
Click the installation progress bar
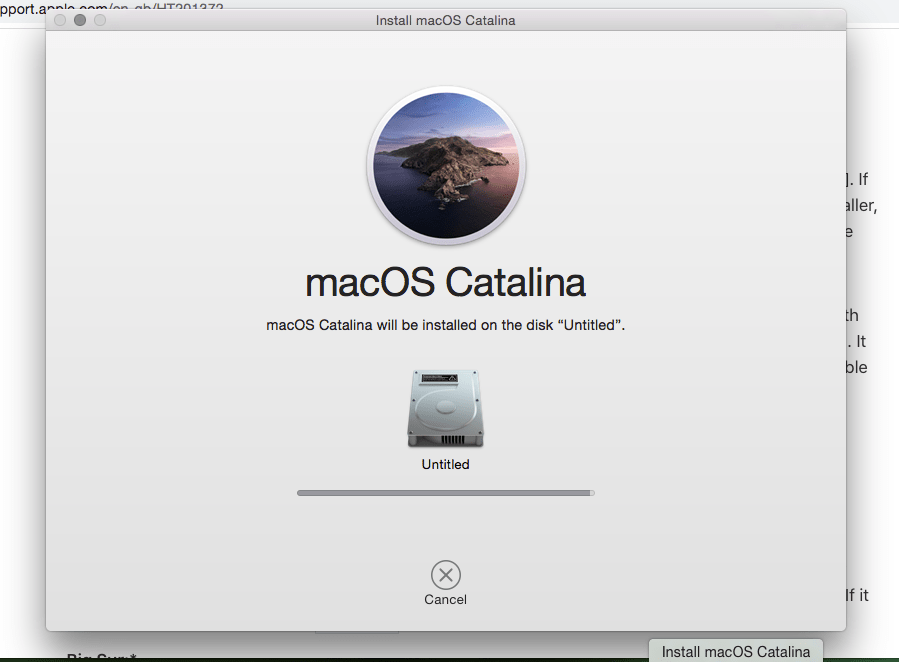(445, 493)
